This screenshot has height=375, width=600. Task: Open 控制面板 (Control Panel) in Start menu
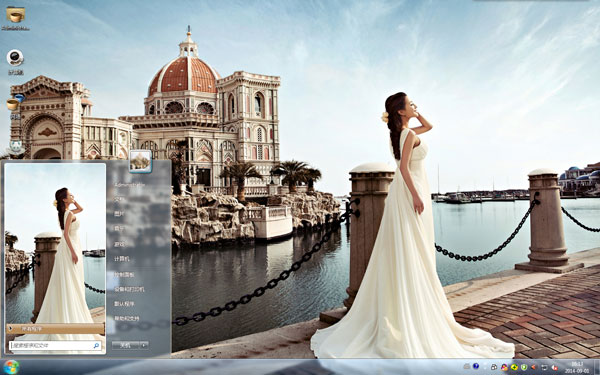point(124,274)
